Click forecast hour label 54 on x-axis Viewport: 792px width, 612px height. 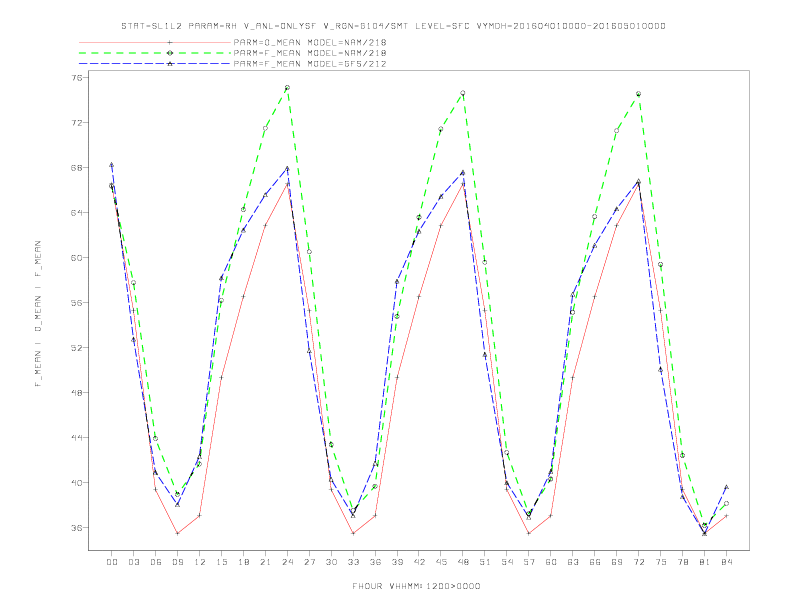507,562
